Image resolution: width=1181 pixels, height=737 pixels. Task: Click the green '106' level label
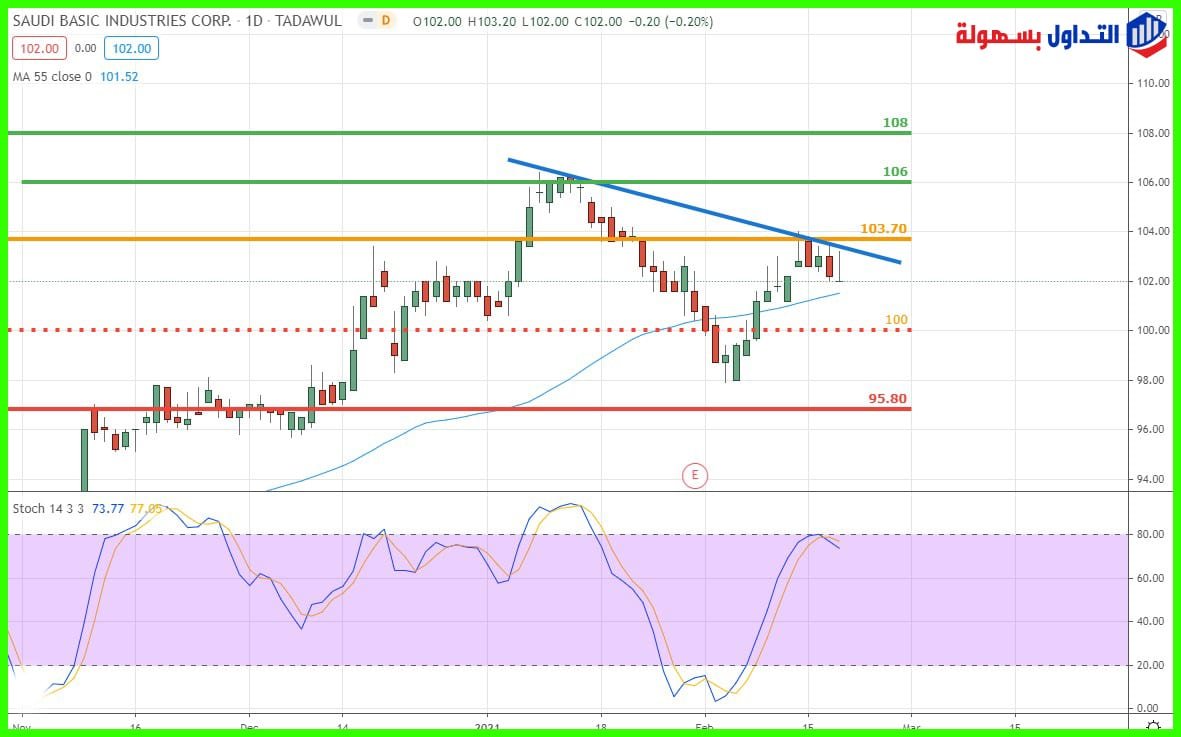pyautogui.click(x=896, y=172)
